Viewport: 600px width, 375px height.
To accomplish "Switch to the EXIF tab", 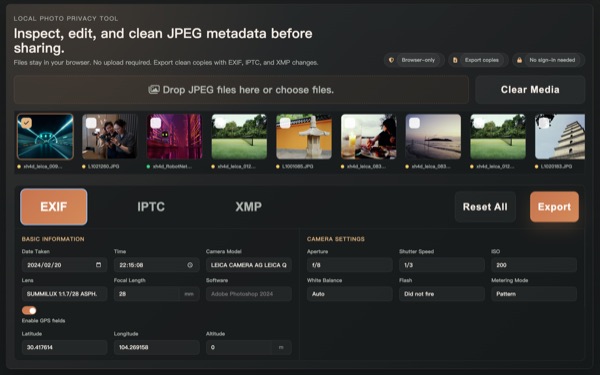I will [54, 207].
